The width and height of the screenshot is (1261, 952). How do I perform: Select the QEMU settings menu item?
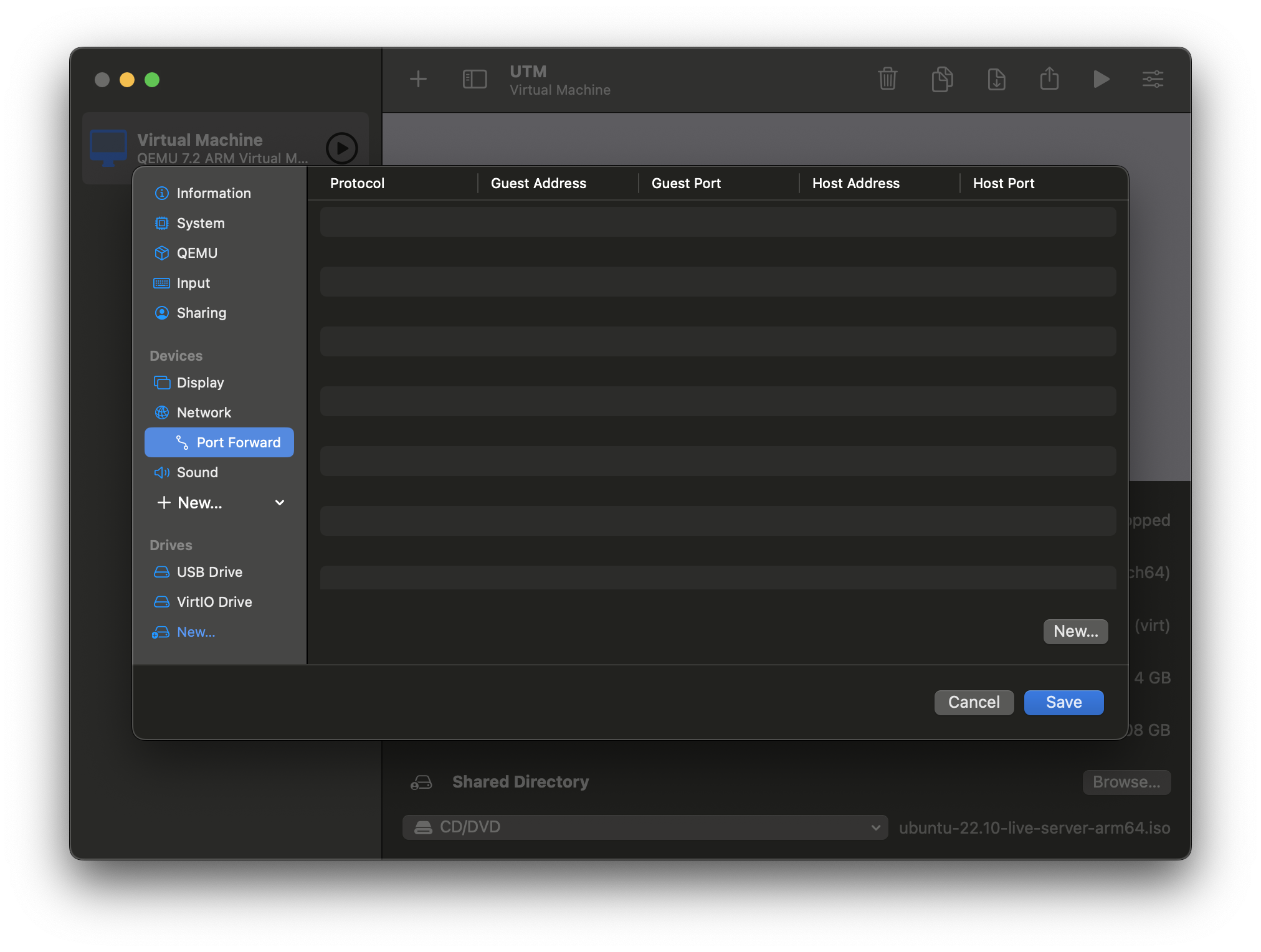pos(197,252)
